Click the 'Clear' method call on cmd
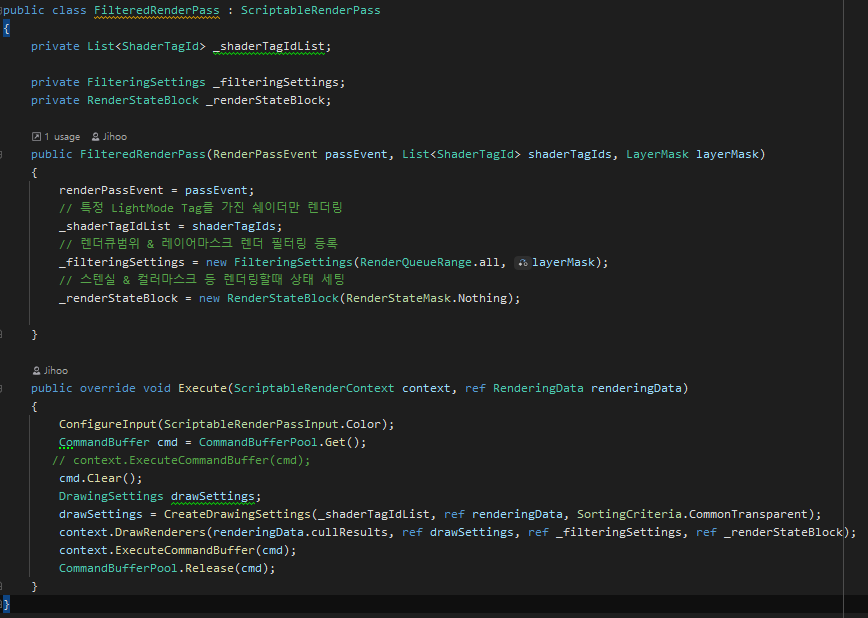The width and height of the screenshot is (868, 618). pyautogui.click(x=104, y=478)
